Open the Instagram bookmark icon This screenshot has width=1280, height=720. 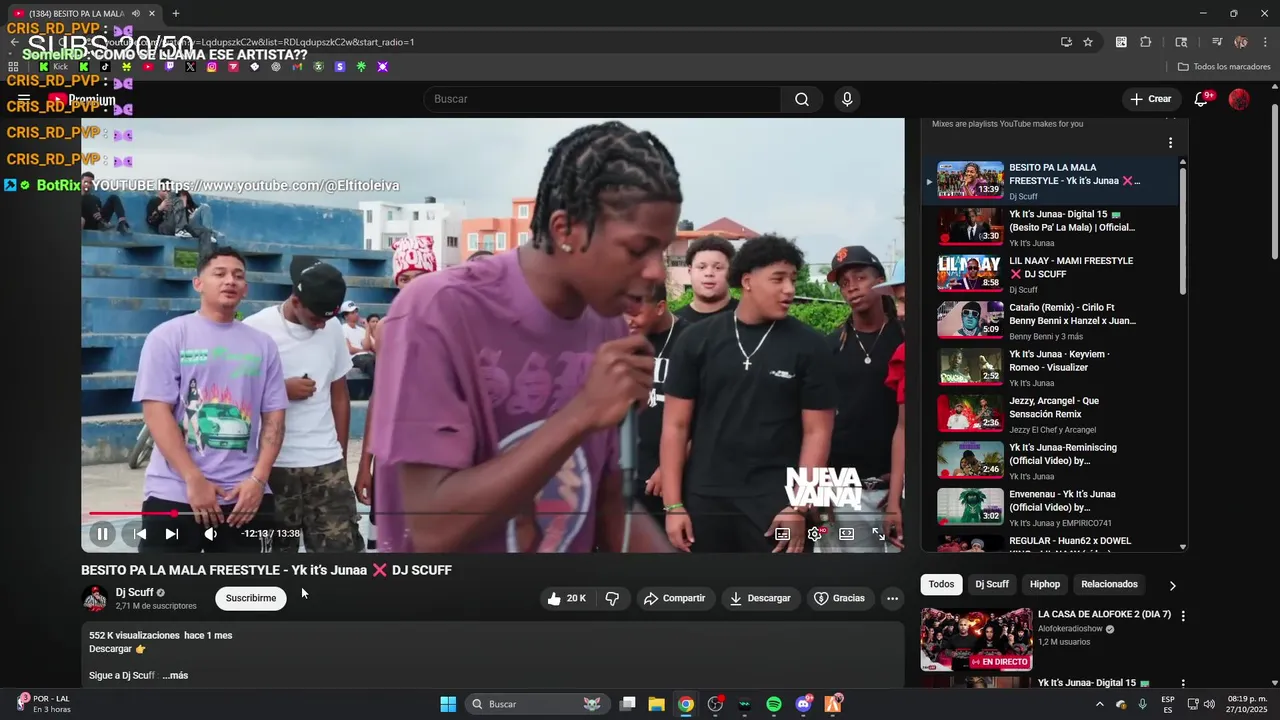pos(212,67)
